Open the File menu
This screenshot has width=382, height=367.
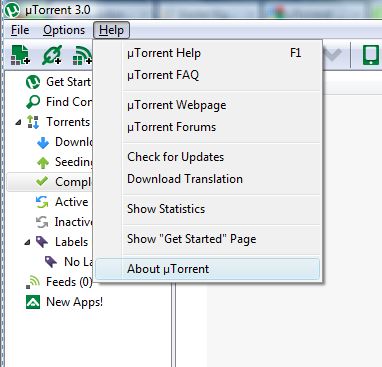click(20, 30)
